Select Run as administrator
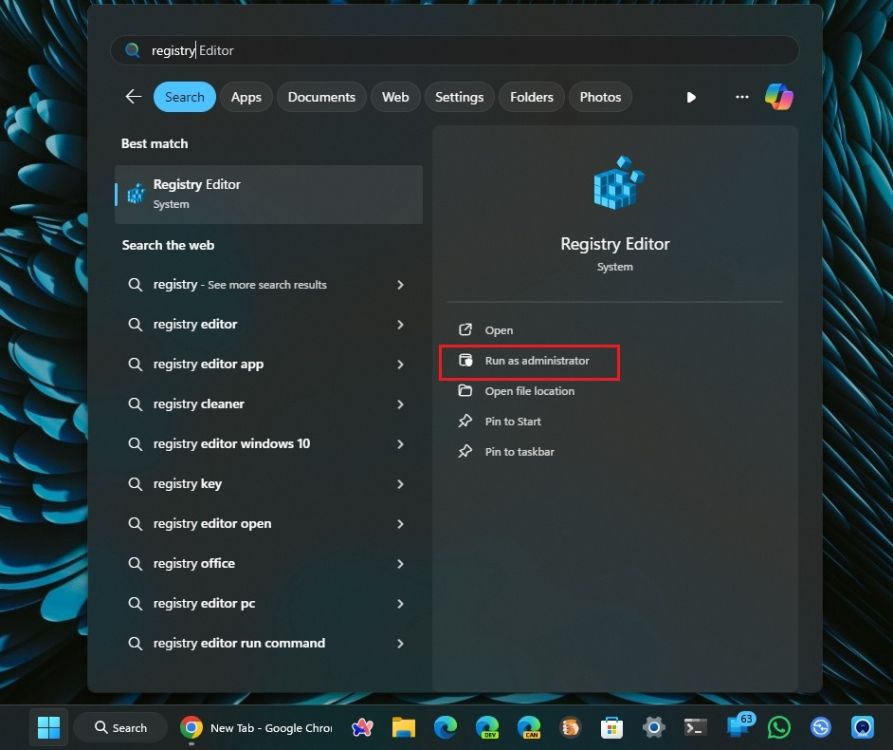Viewport: 893px width, 750px height. pos(528,360)
